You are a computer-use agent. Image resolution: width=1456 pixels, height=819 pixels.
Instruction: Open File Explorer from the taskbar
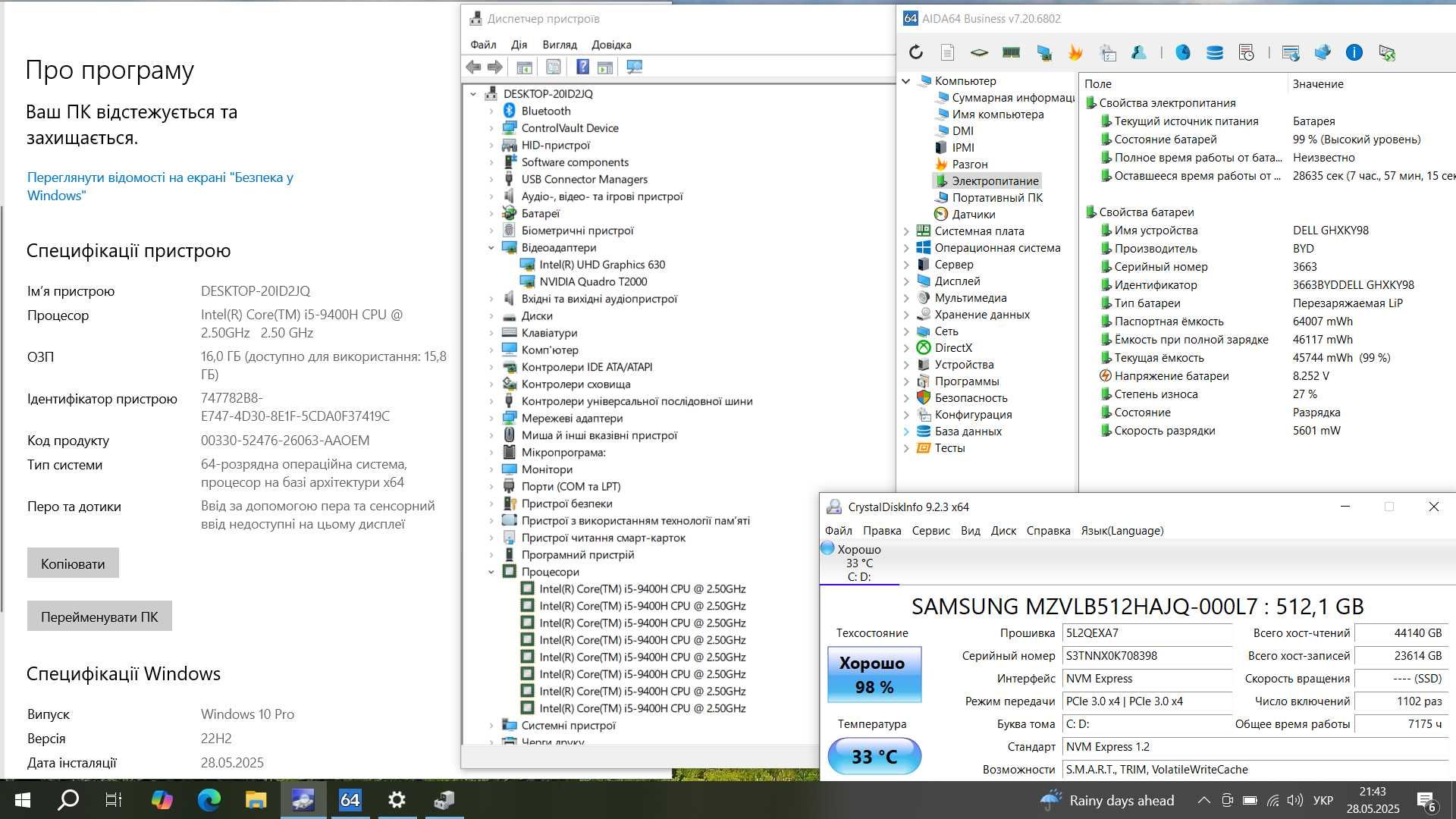[256, 800]
